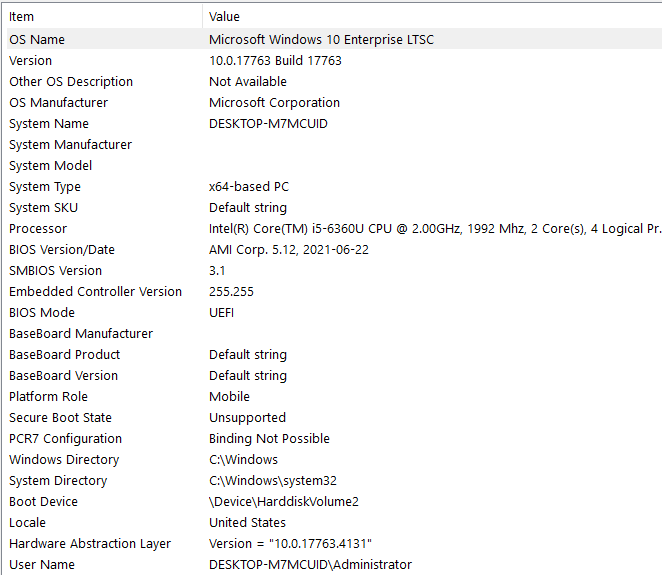
Task: Highlight the System Model row
Action: click(x=50, y=166)
